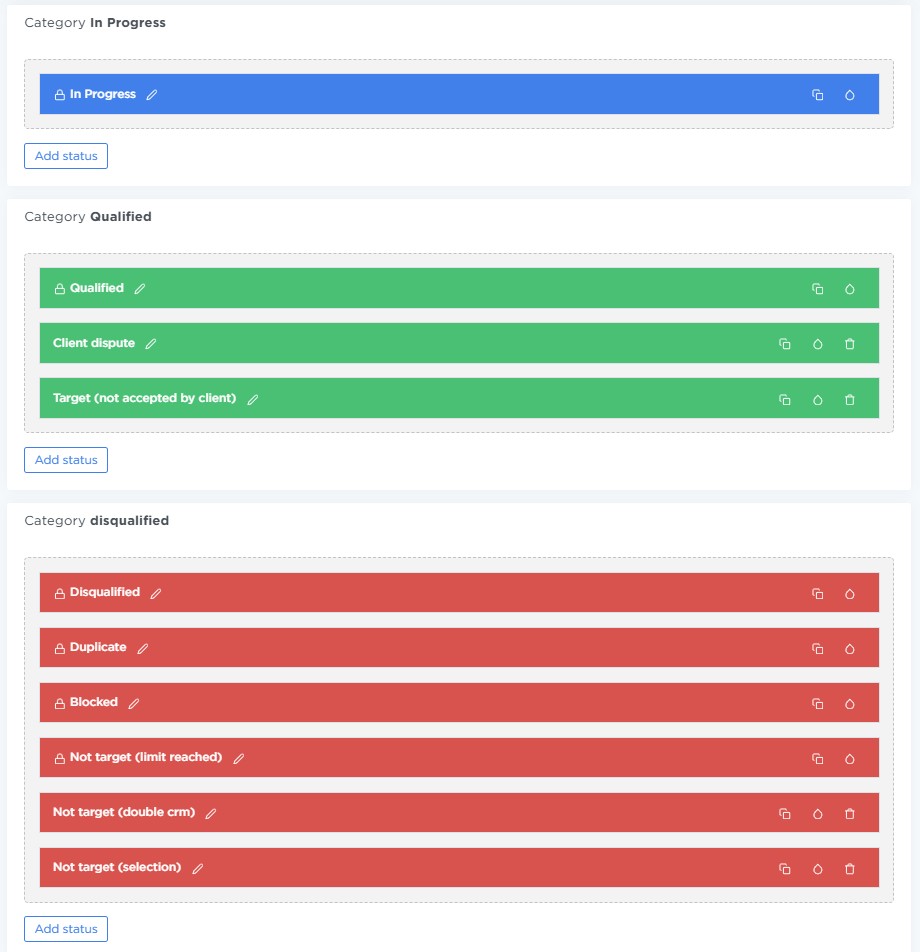This screenshot has height=952, width=920.
Task: Delete Target (not accepted by client) status
Action: 850,399
